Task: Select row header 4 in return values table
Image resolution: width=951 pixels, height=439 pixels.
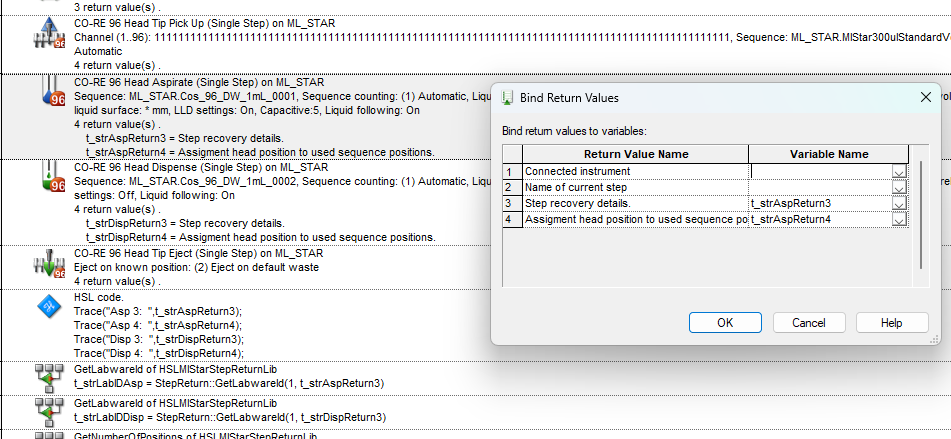Action: 512,220
